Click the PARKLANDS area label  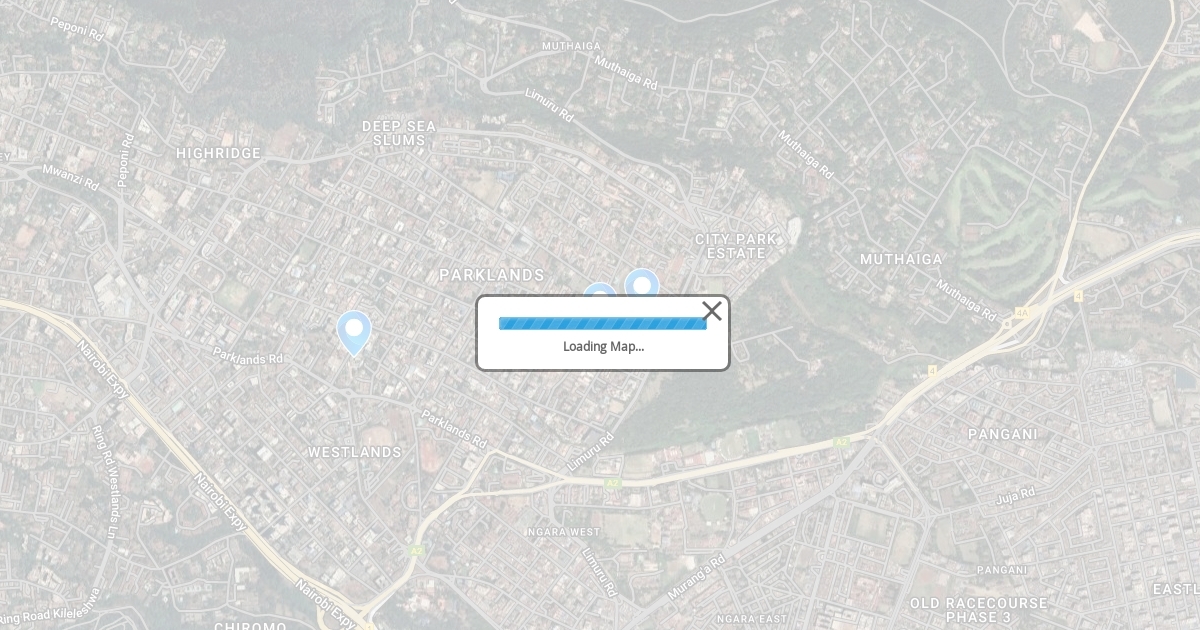492,275
